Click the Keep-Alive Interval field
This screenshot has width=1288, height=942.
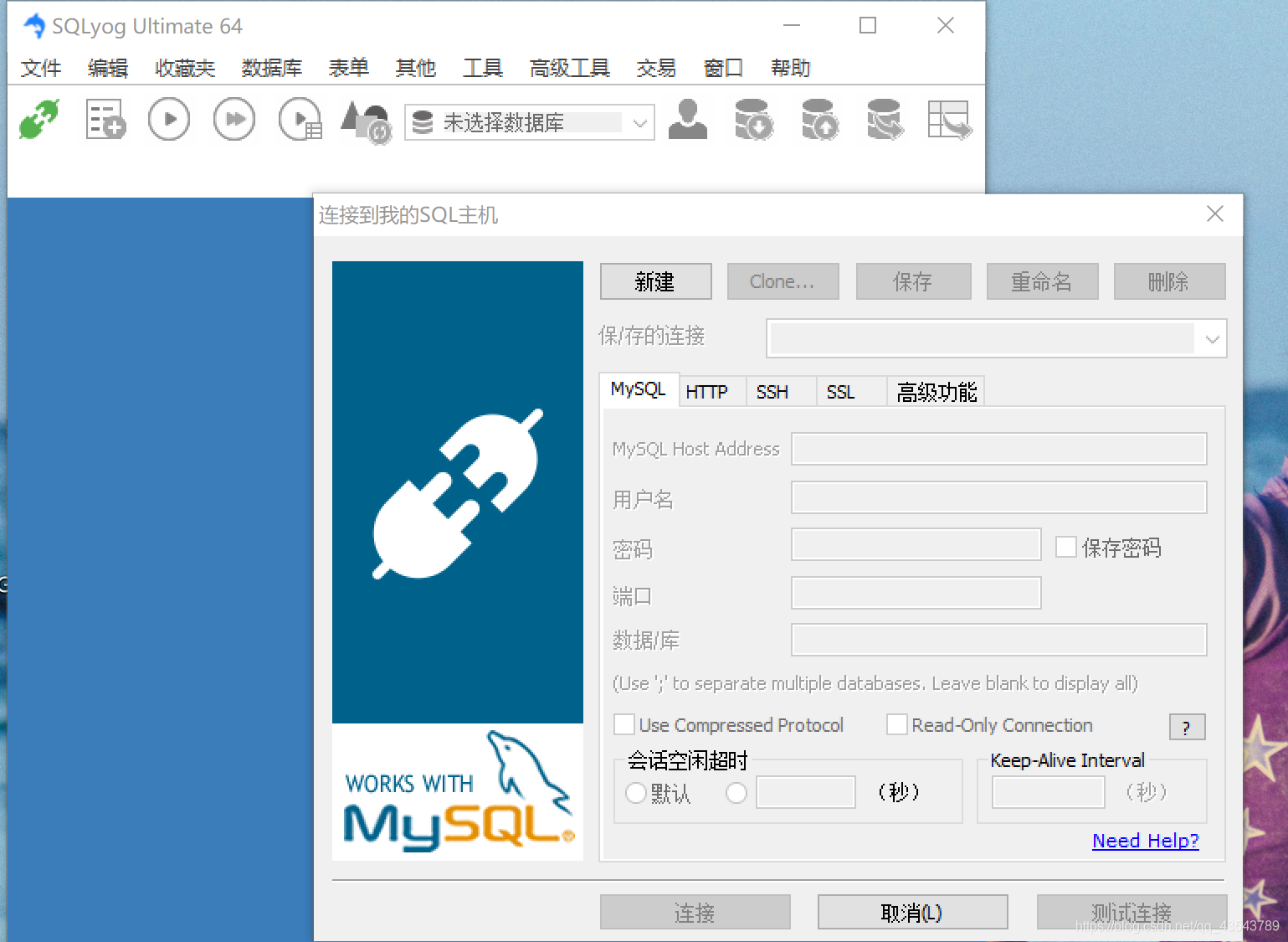coord(1049,792)
